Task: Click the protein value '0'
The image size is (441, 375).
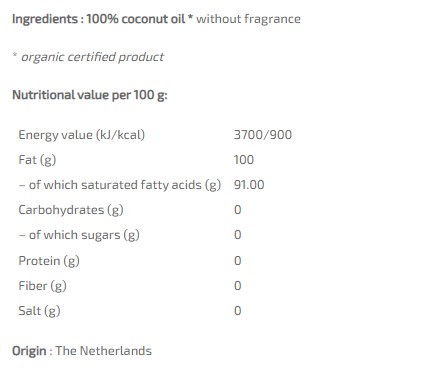Action: click(x=238, y=261)
